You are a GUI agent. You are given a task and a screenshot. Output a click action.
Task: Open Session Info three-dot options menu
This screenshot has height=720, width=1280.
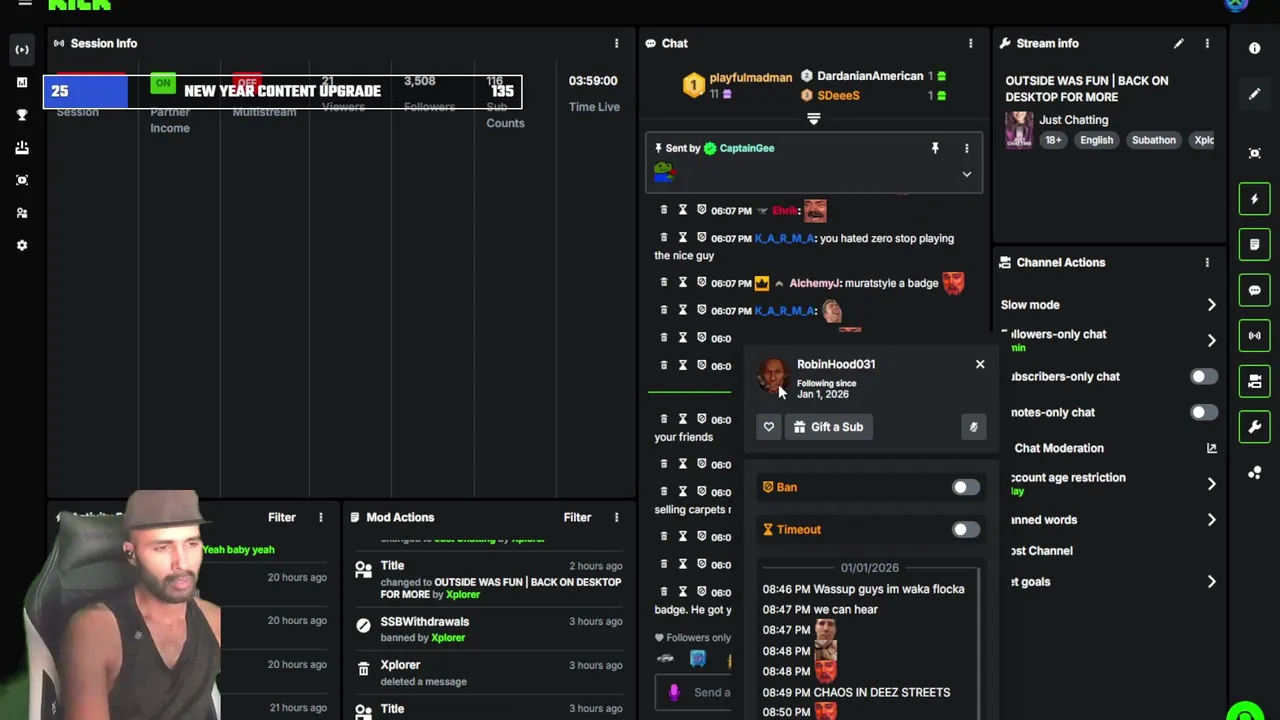pyautogui.click(x=616, y=43)
